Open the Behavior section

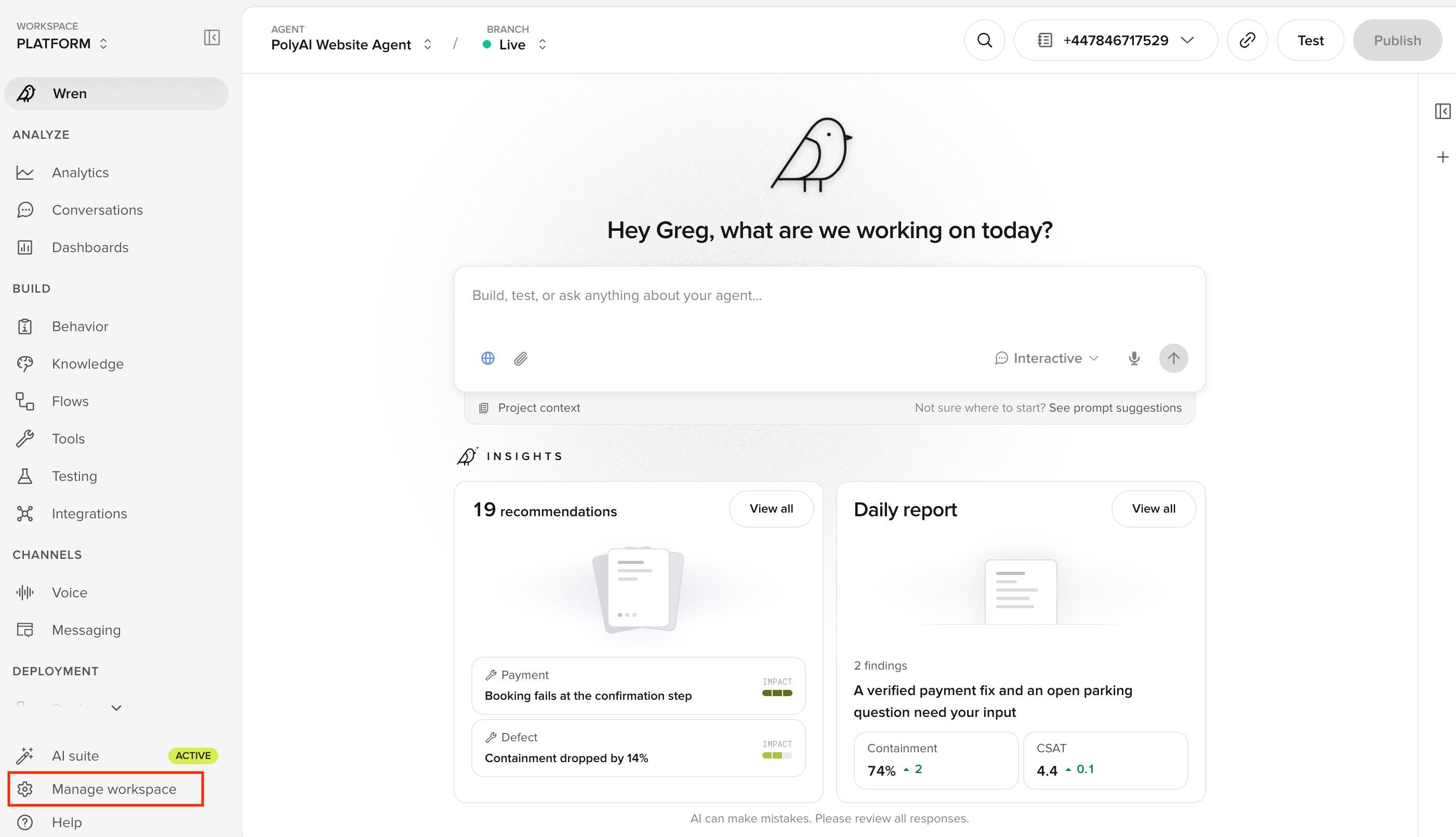80,326
